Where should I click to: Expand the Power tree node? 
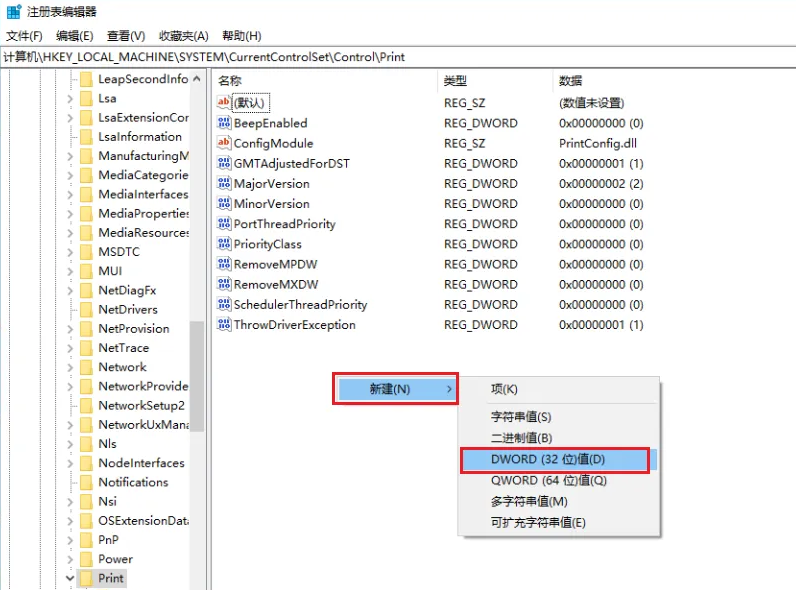click(x=70, y=559)
